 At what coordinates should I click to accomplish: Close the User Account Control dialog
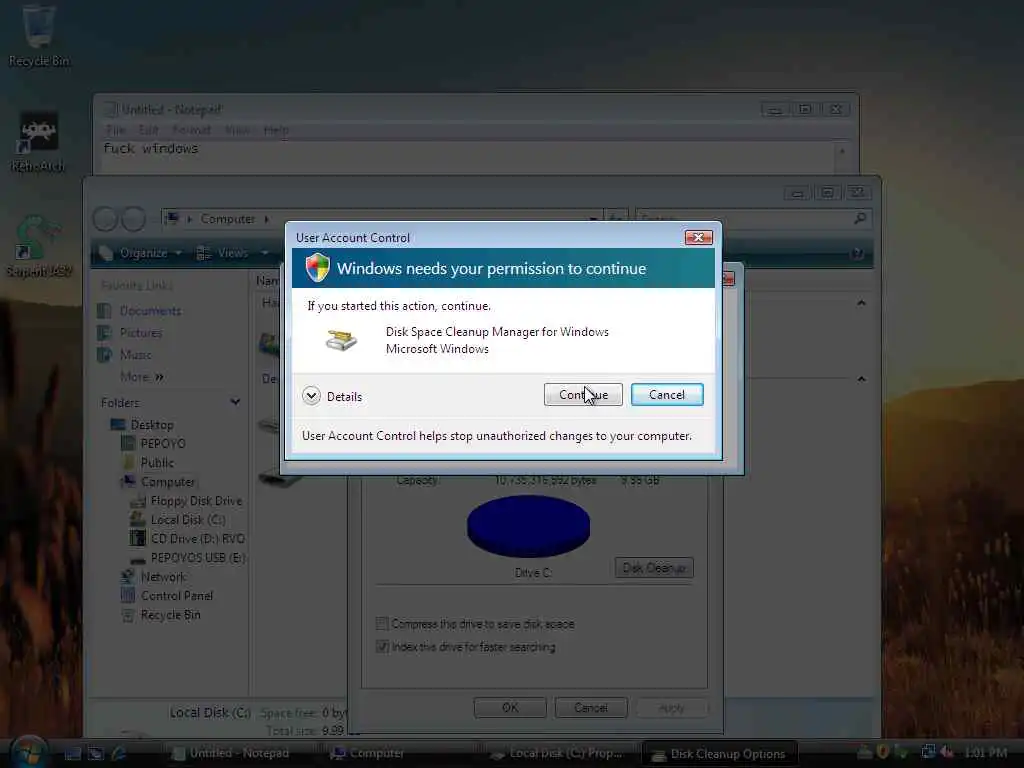(698, 237)
